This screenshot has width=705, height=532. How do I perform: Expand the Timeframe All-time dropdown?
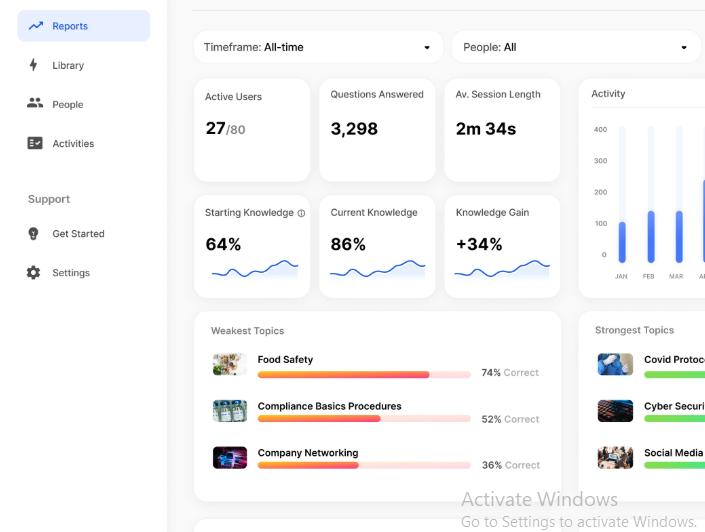click(318, 47)
